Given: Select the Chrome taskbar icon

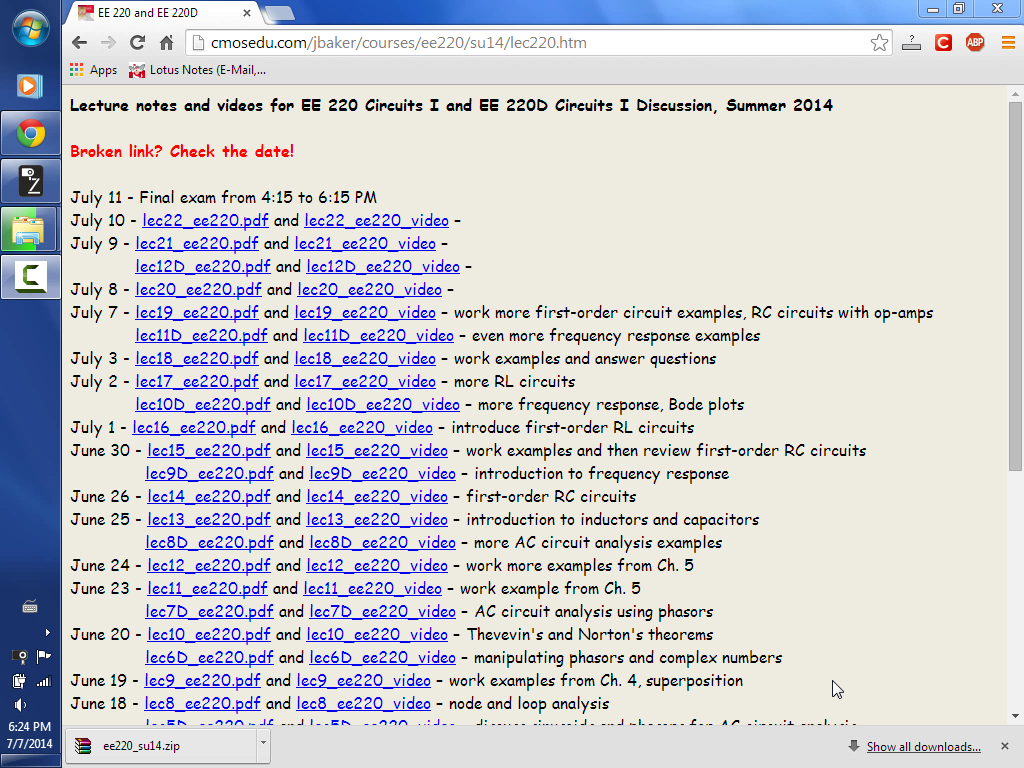Looking at the screenshot, I should pos(31,134).
